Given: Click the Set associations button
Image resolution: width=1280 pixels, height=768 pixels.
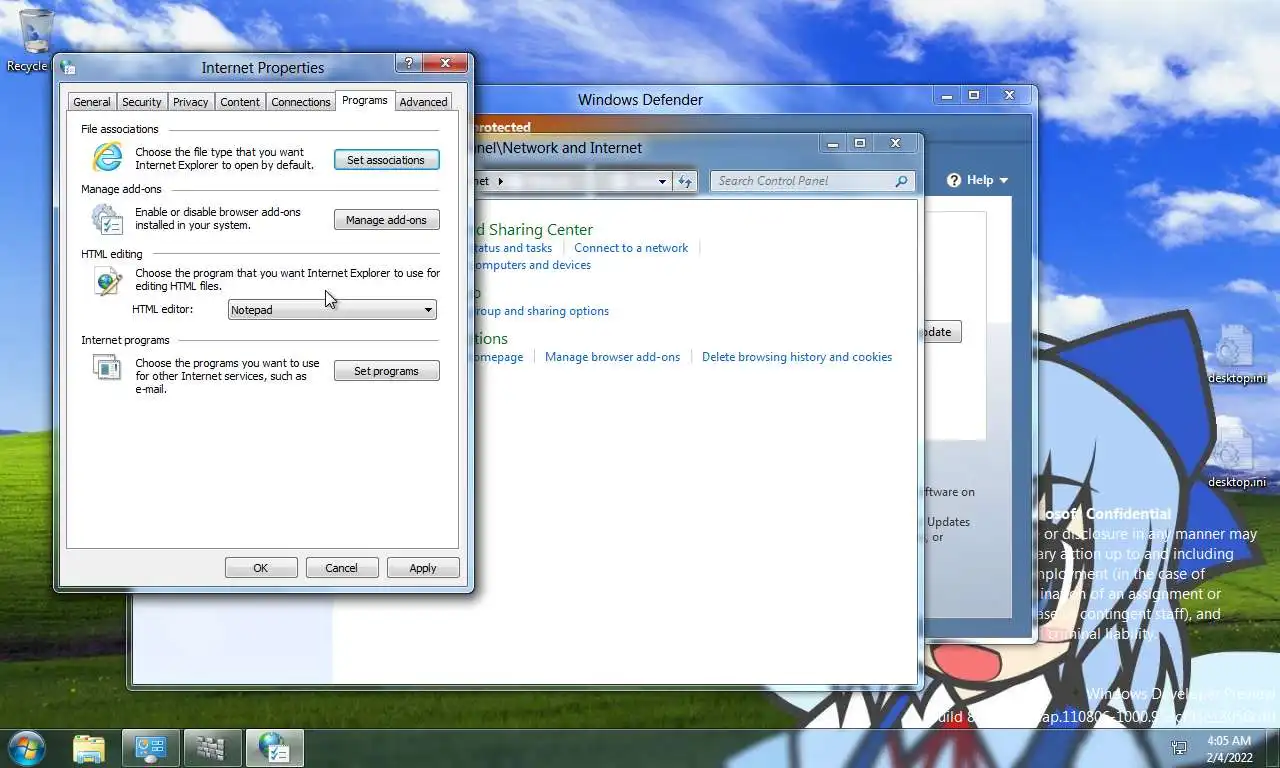Looking at the screenshot, I should click(386, 160).
